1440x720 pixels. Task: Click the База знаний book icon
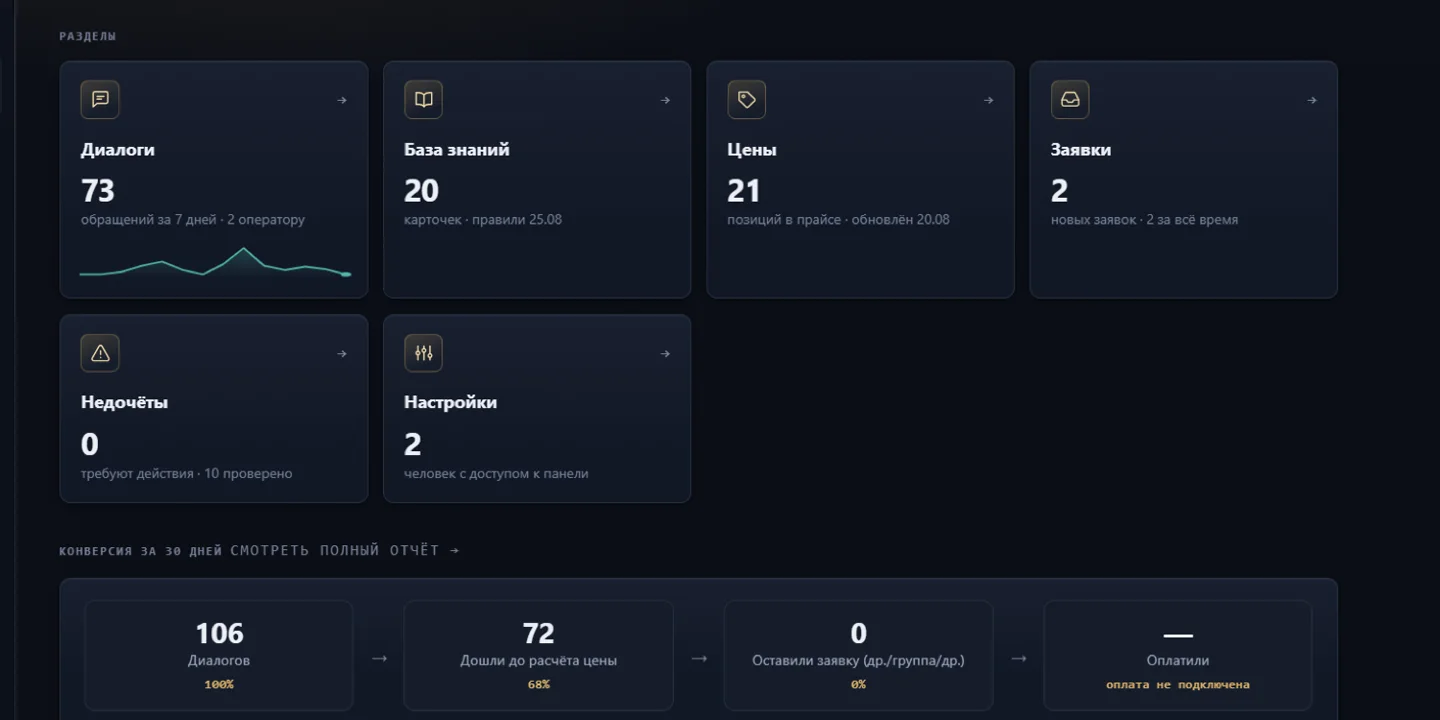[x=423, y=100]
